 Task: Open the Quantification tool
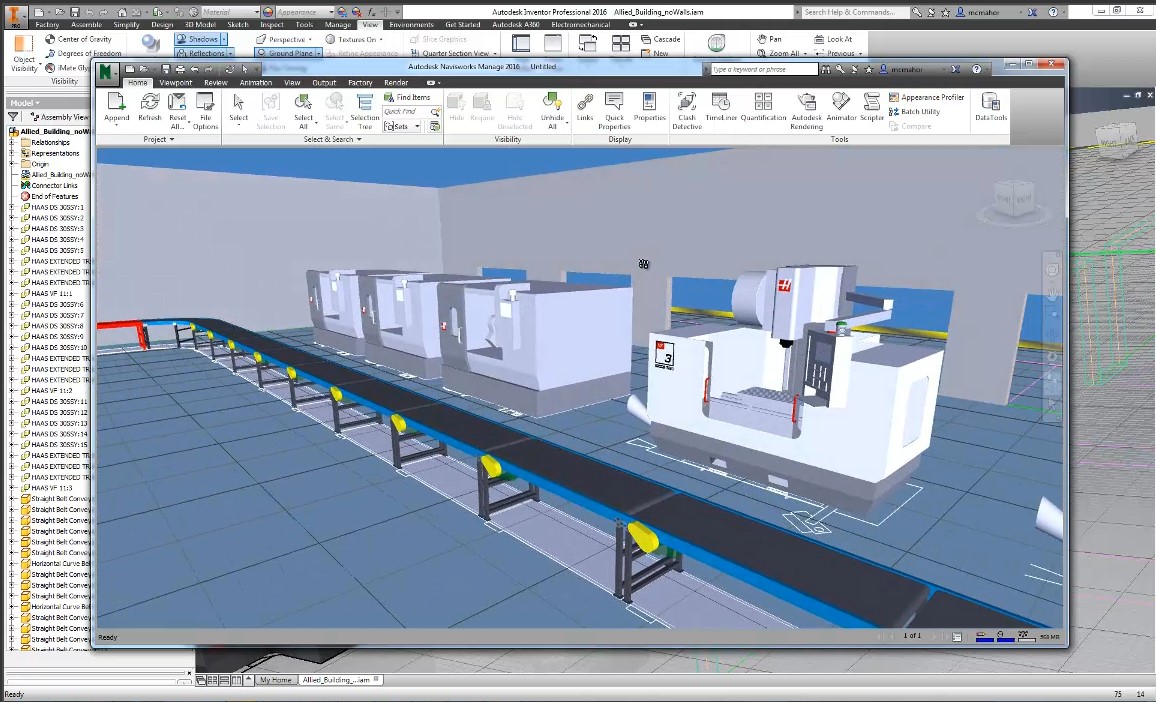pos(763,106)
